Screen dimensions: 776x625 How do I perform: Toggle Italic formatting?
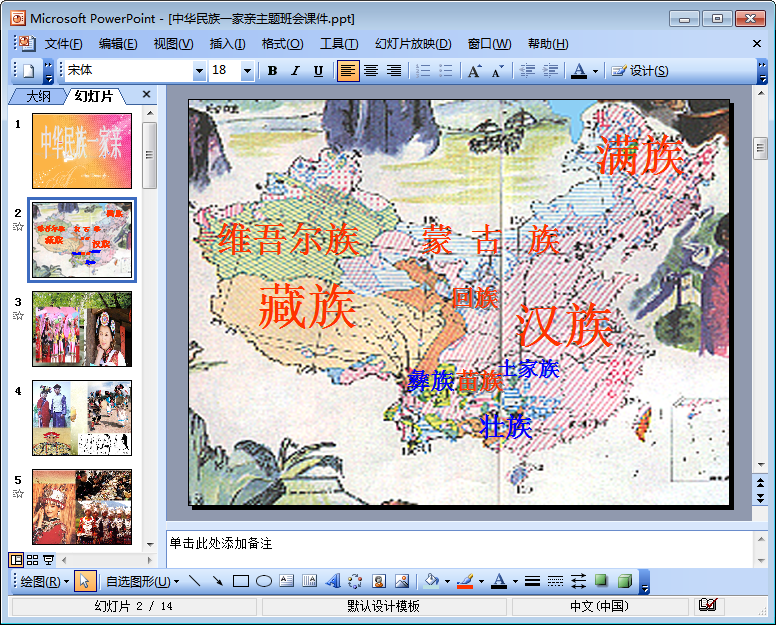coord(295,71)
